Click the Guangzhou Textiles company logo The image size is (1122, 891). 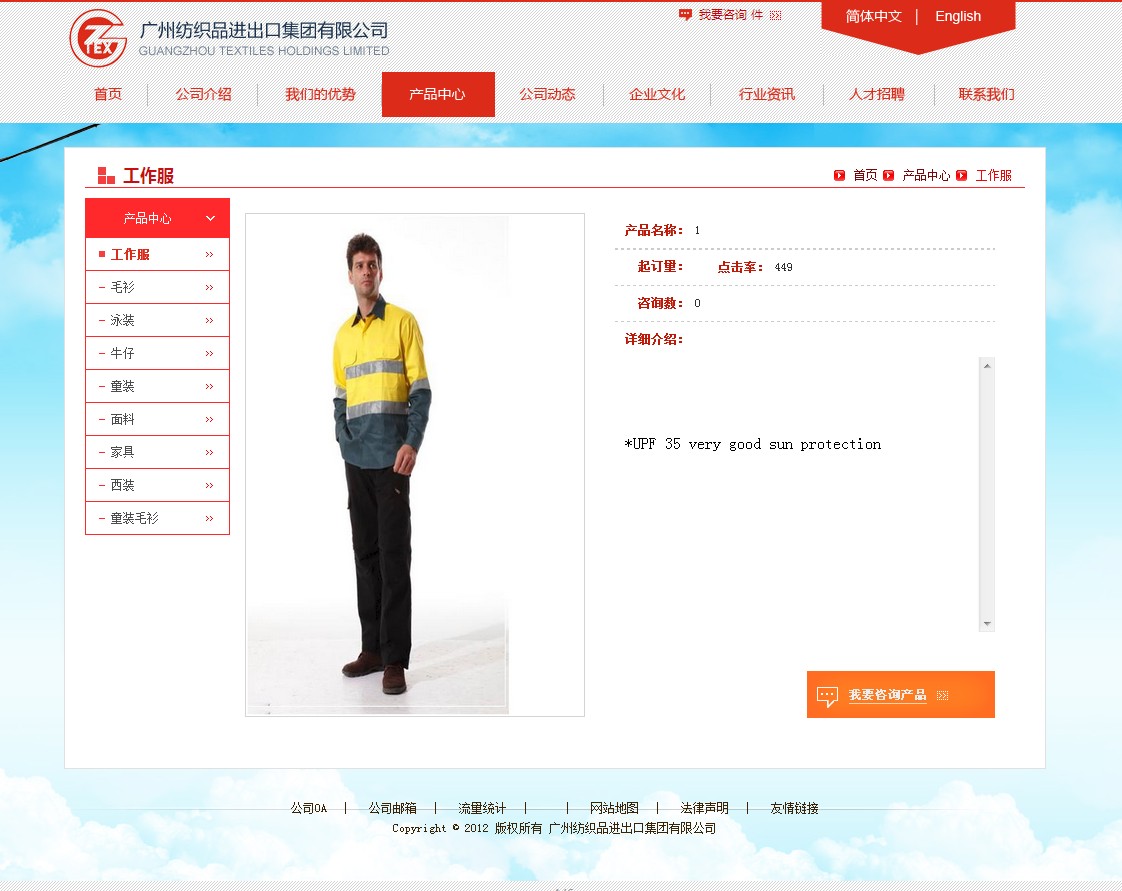pyautogui.click(x=98, y=38)
